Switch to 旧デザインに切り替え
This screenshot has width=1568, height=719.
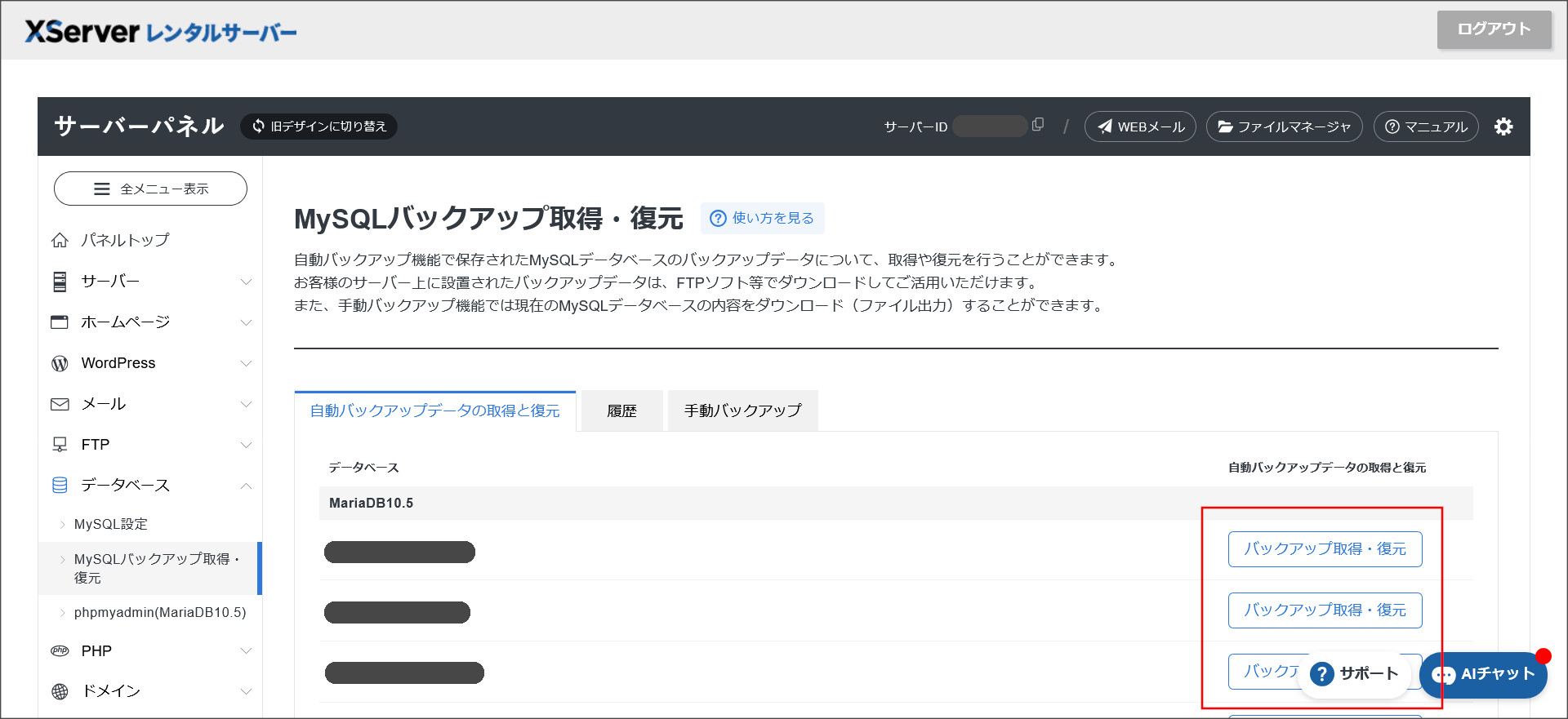[318, 126]
